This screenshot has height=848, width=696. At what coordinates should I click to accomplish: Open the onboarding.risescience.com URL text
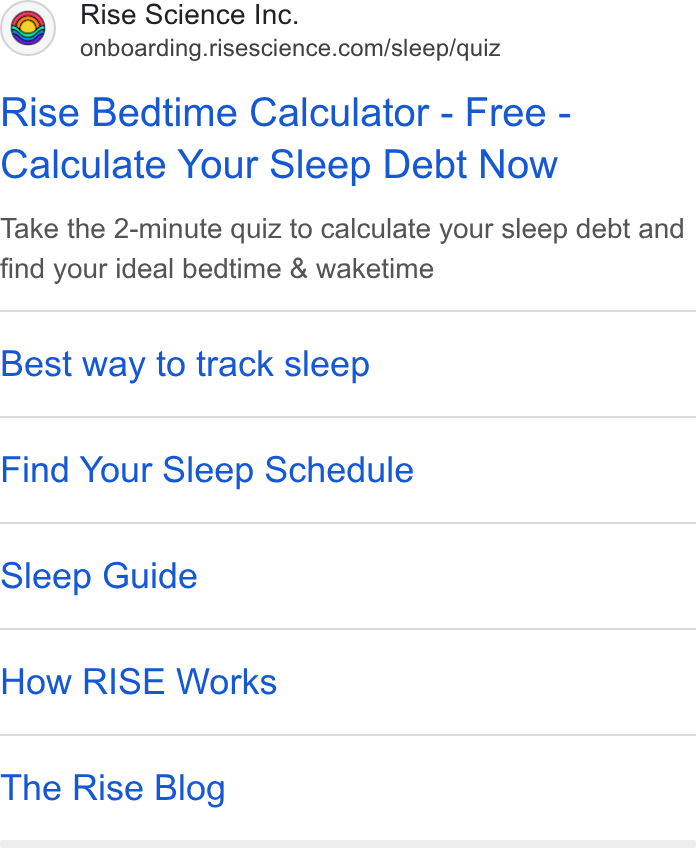pos(290,48)
